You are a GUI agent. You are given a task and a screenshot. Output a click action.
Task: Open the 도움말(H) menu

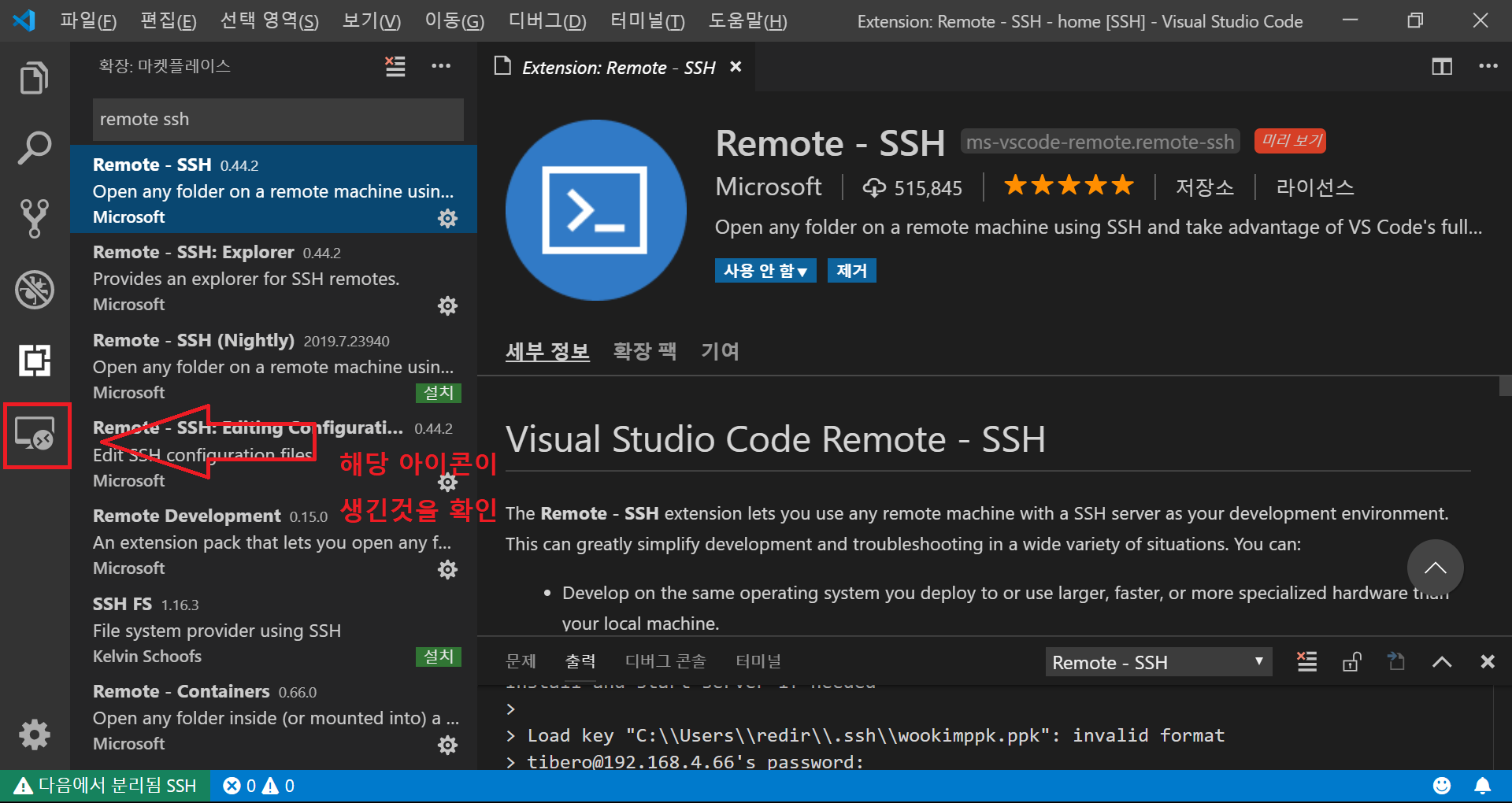(747, 21)
